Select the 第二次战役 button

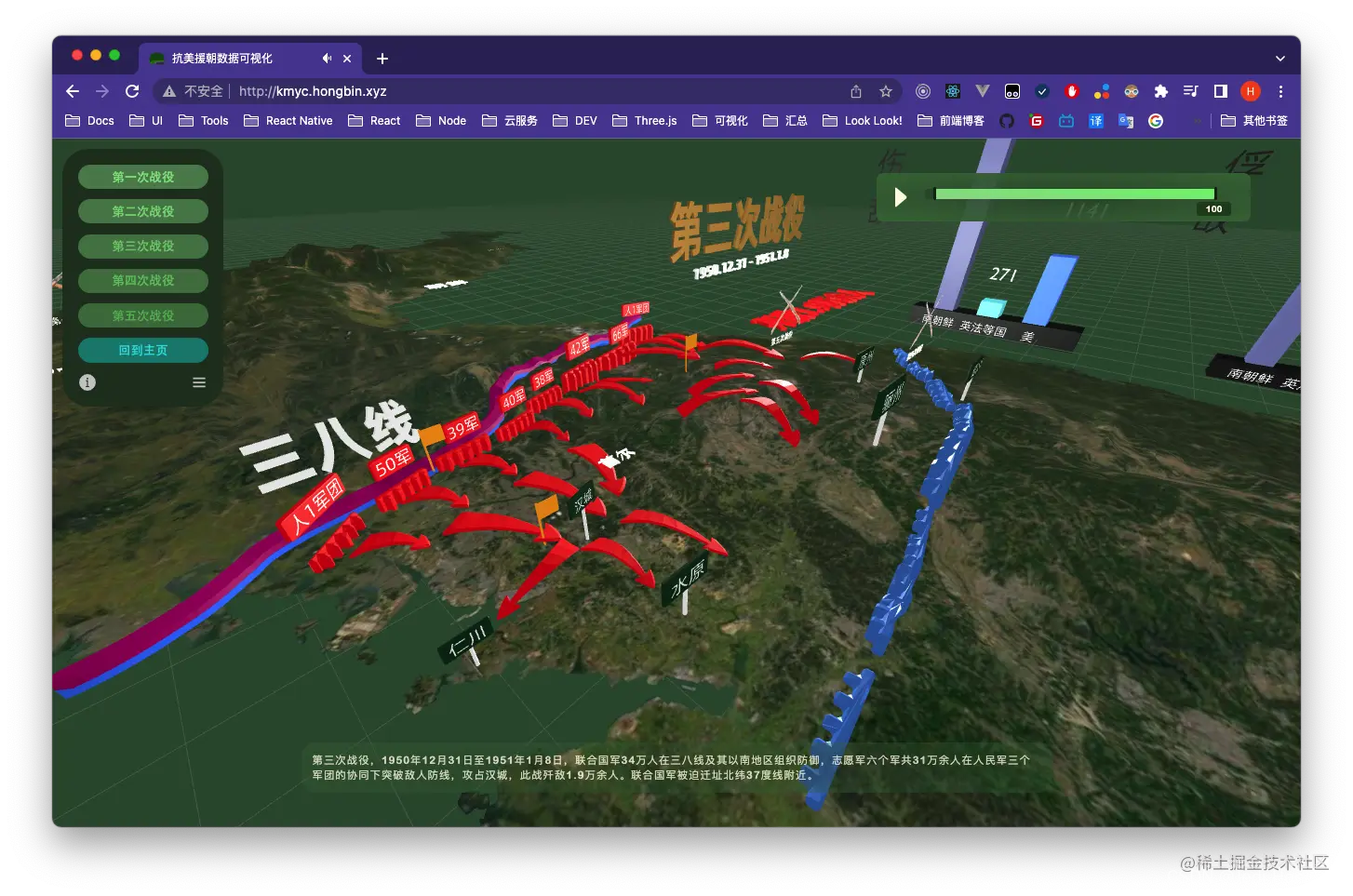click(x=143, y=211)
